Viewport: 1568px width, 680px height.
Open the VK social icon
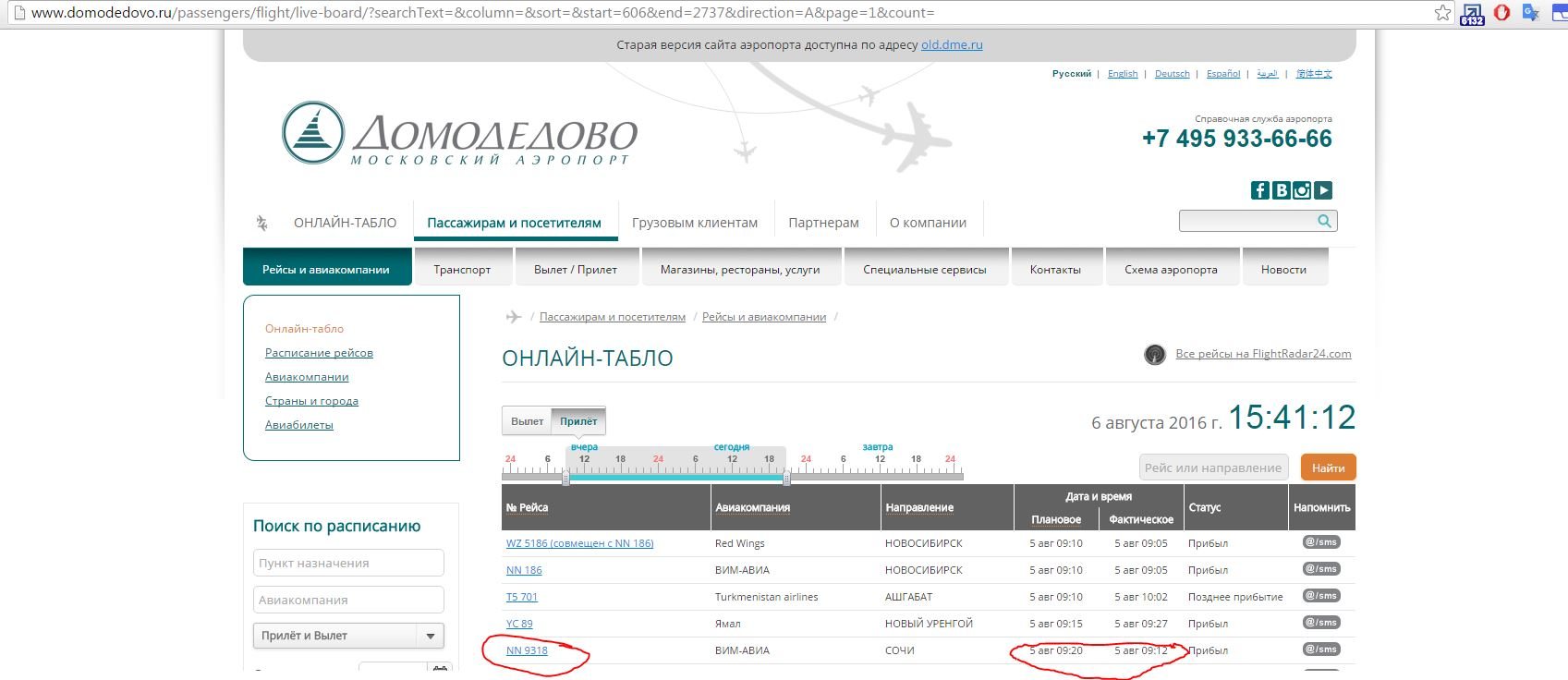tap(1282, 190)
